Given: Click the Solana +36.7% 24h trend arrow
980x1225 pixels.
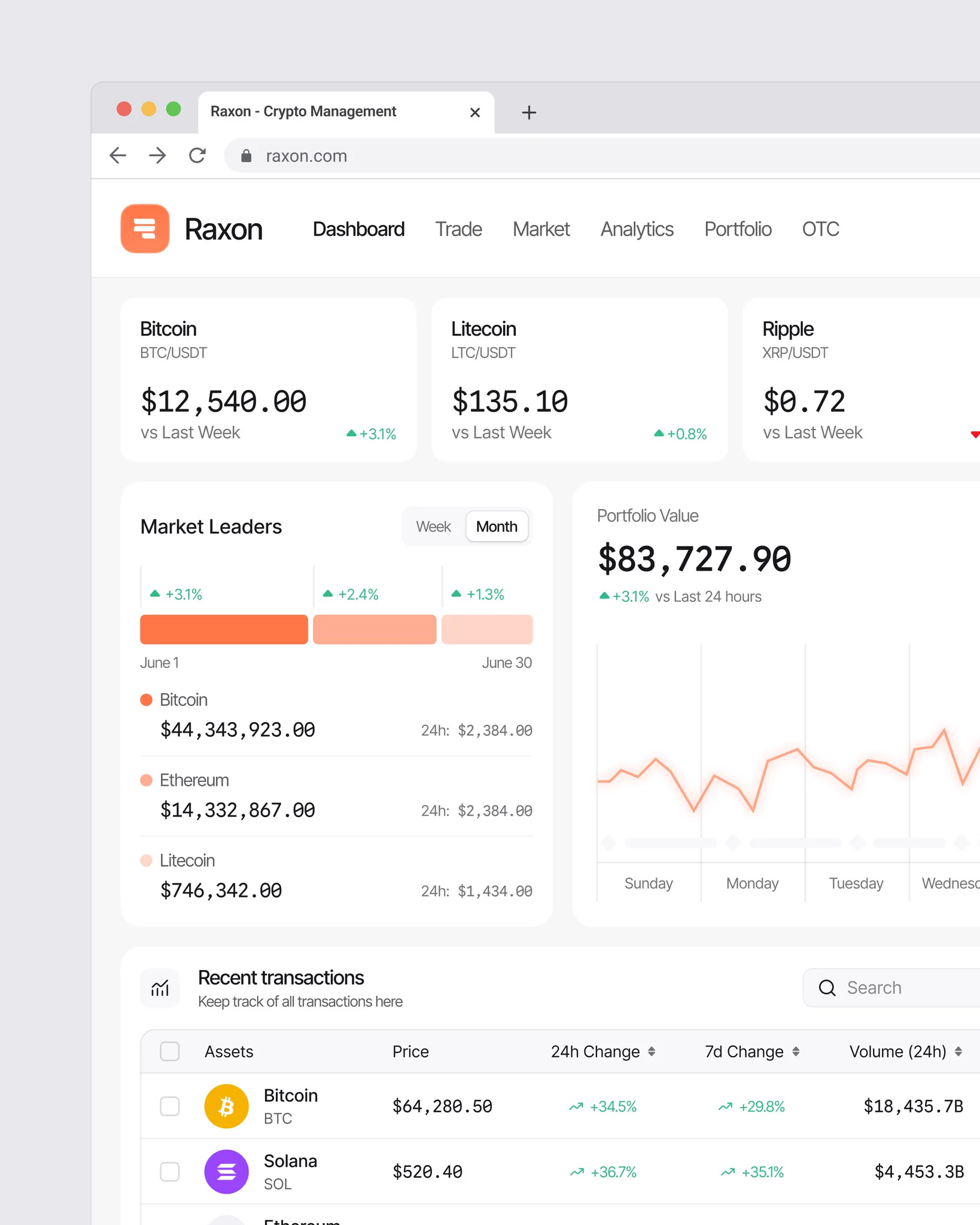Looking at the screenshot, I should (x=577, y=1172).
